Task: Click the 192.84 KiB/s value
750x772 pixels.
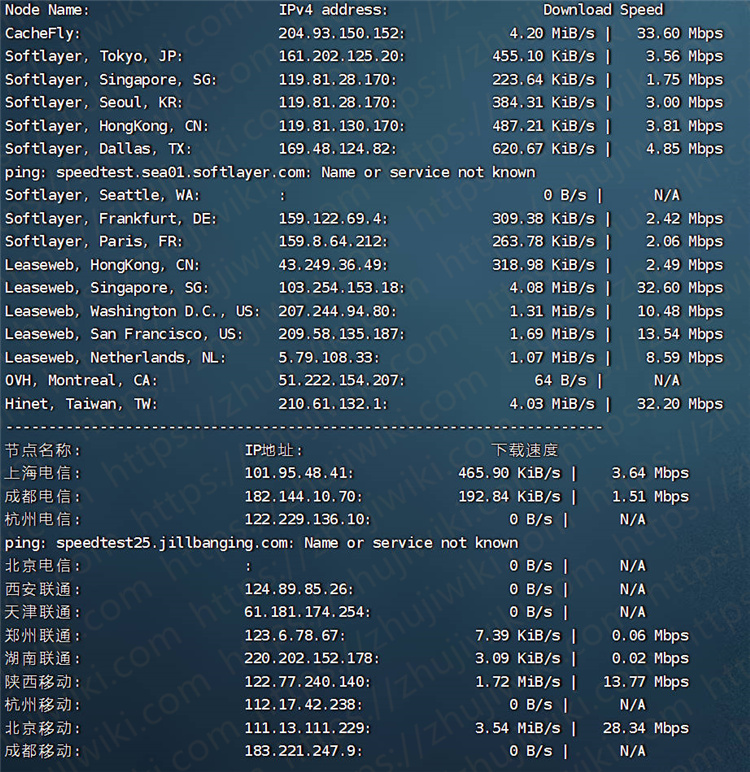Action: 510,496
